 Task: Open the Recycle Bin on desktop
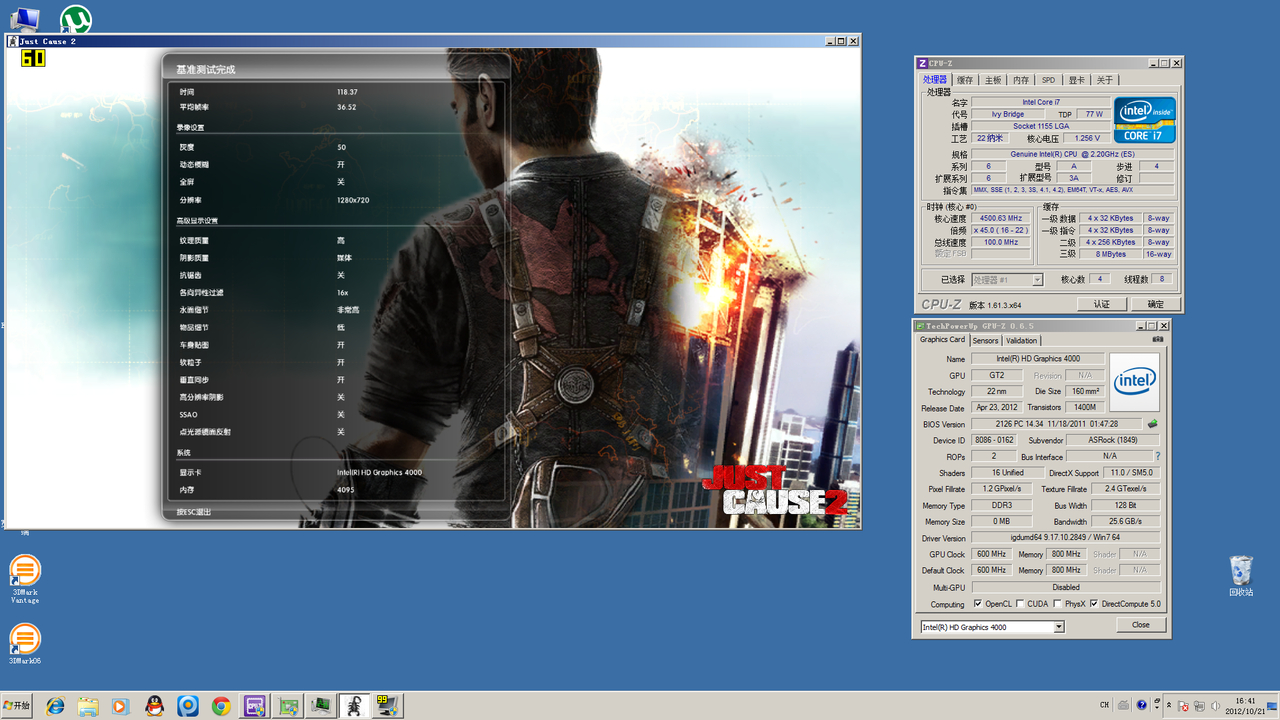click(1241, 576)
